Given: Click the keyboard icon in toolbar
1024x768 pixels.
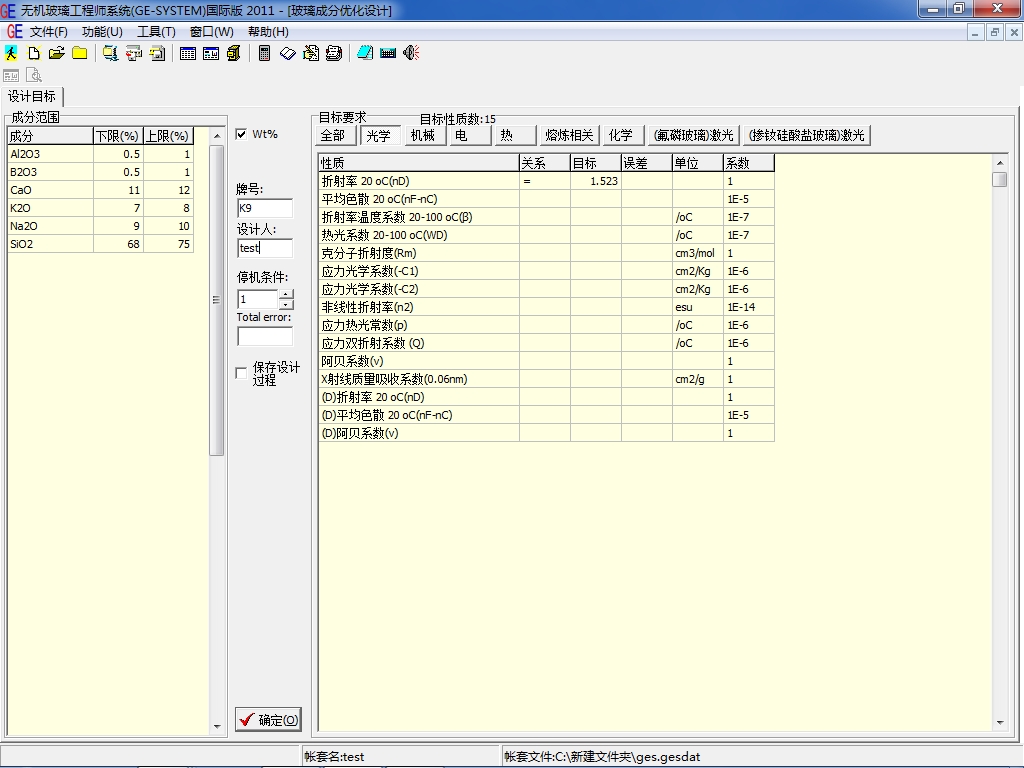Looking at the screenshot, I should point(388,54).
